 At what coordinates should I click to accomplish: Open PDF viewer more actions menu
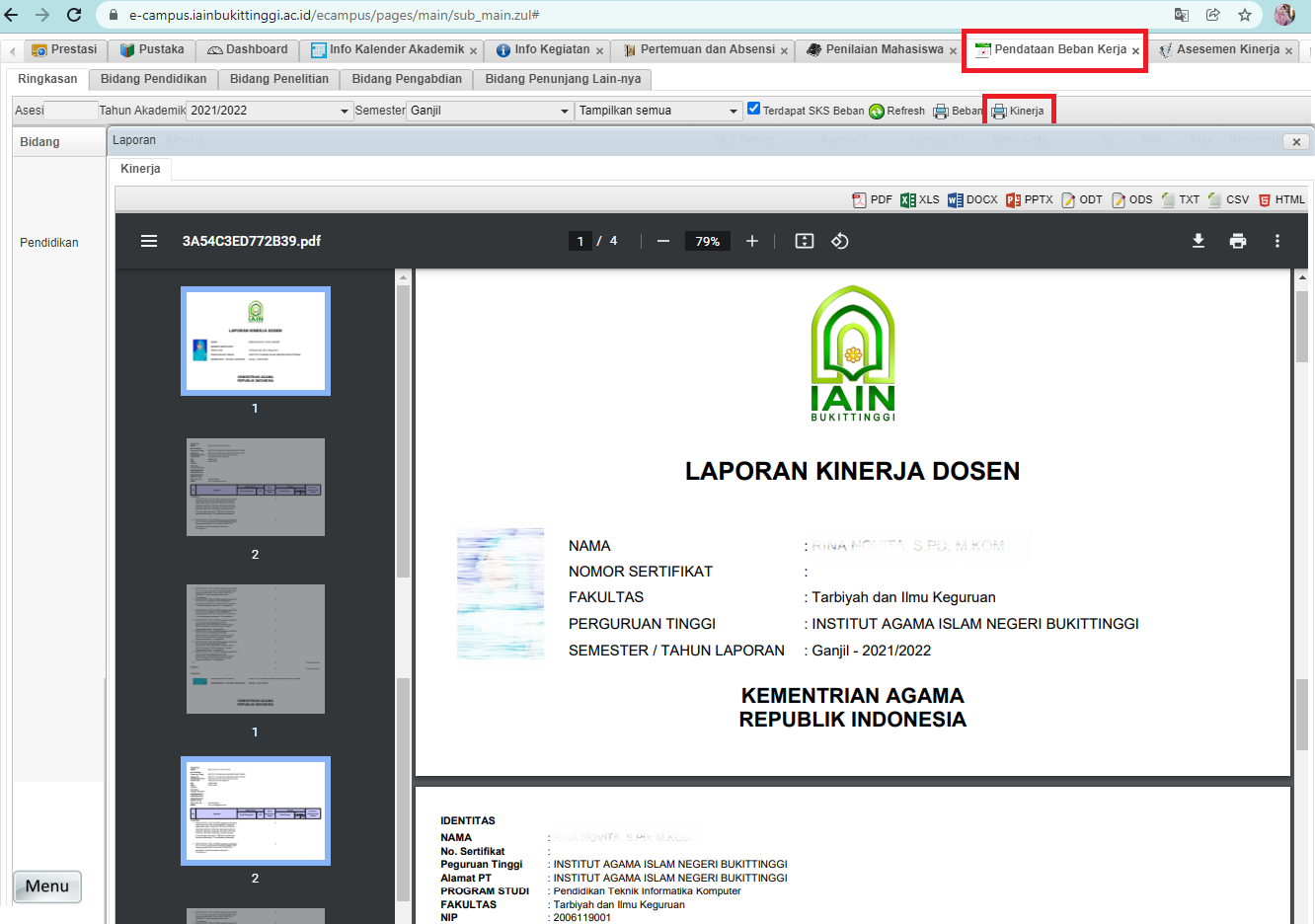click(1276, 241)
